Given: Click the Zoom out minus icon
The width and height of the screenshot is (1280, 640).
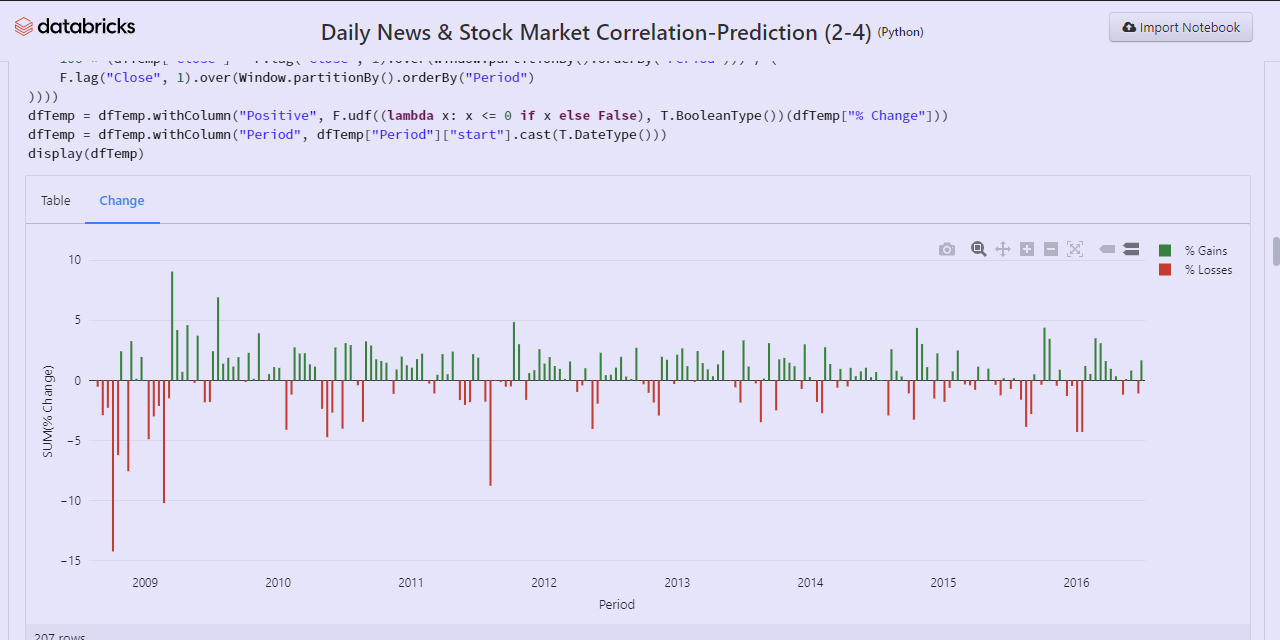Looking at the screenshot, I should point(1051,249).
